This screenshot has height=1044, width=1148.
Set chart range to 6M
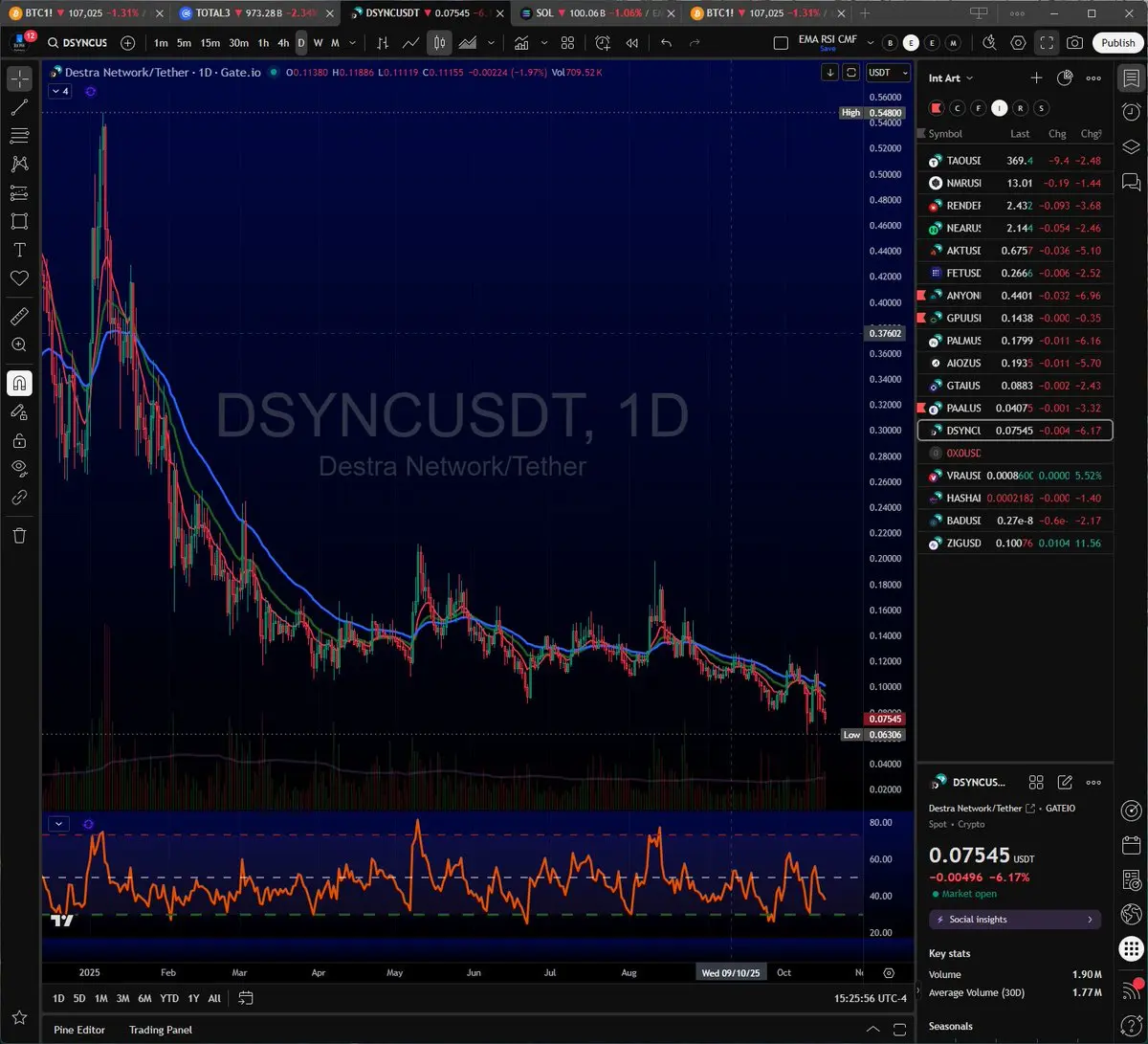[144, 998]
